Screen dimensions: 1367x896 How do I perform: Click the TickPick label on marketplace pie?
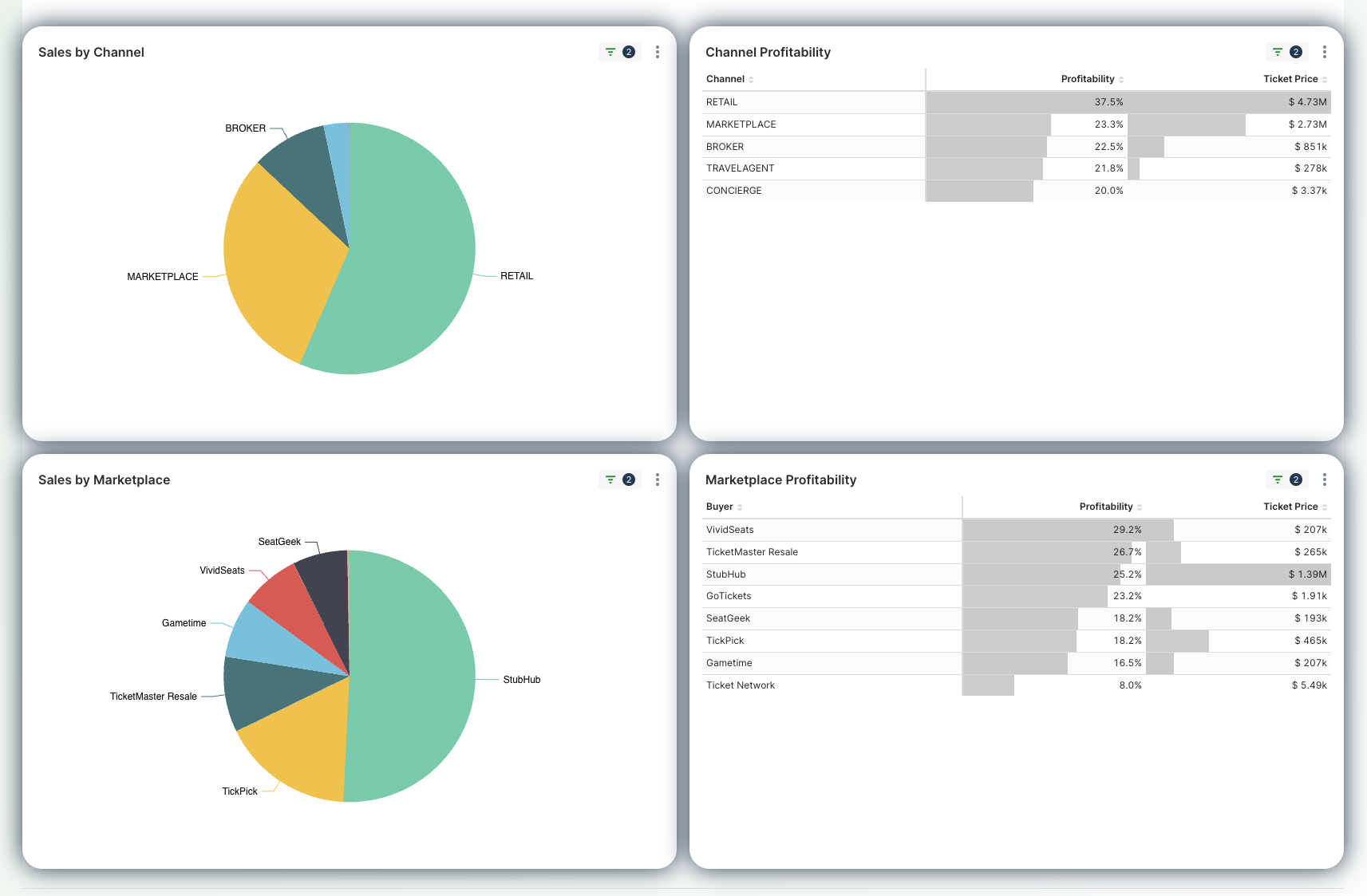point(239,791)
